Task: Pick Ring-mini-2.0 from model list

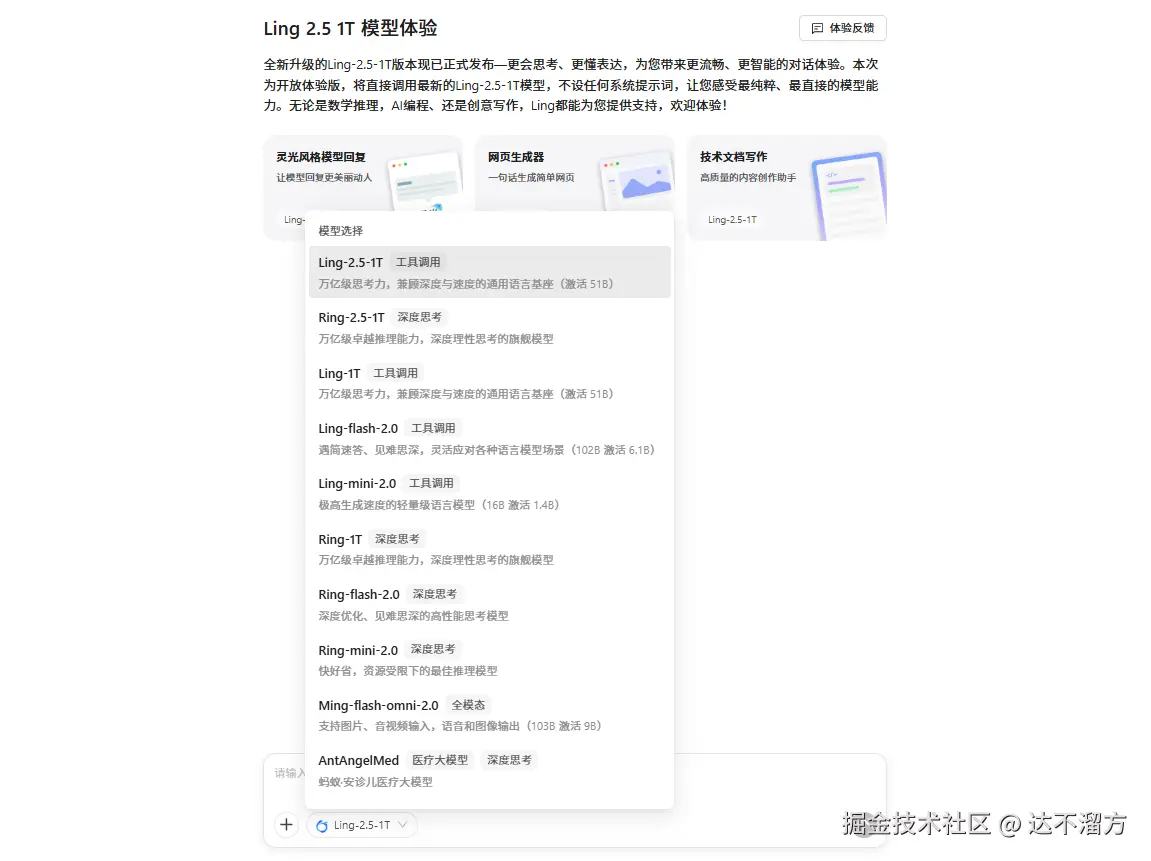Action: tap(490, 660)
